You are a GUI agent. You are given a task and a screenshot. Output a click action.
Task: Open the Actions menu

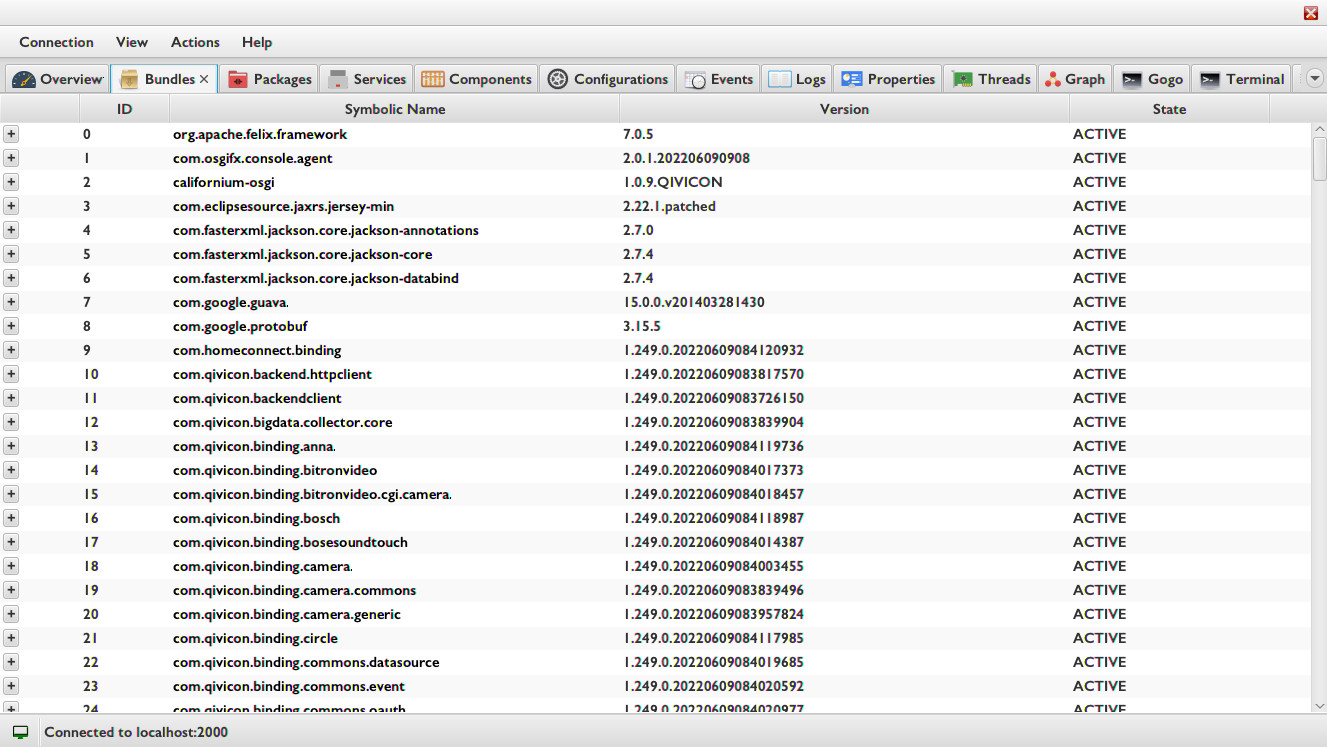coord(195,42)
